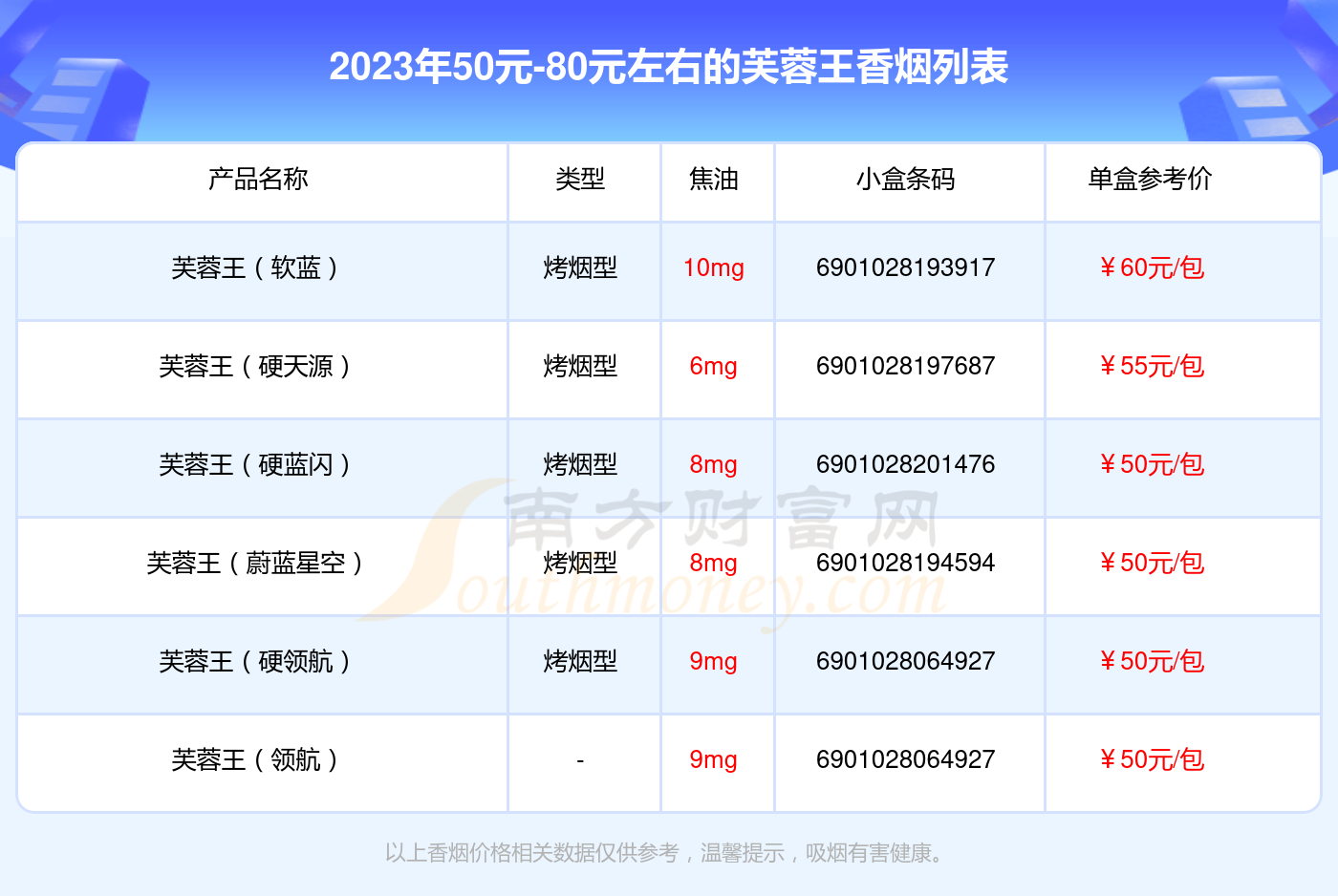The height and width of the screenshot is (896, 1338).
Task: Click product name 芙蓉王（软蓝）
Action: [x=255, y=267]
